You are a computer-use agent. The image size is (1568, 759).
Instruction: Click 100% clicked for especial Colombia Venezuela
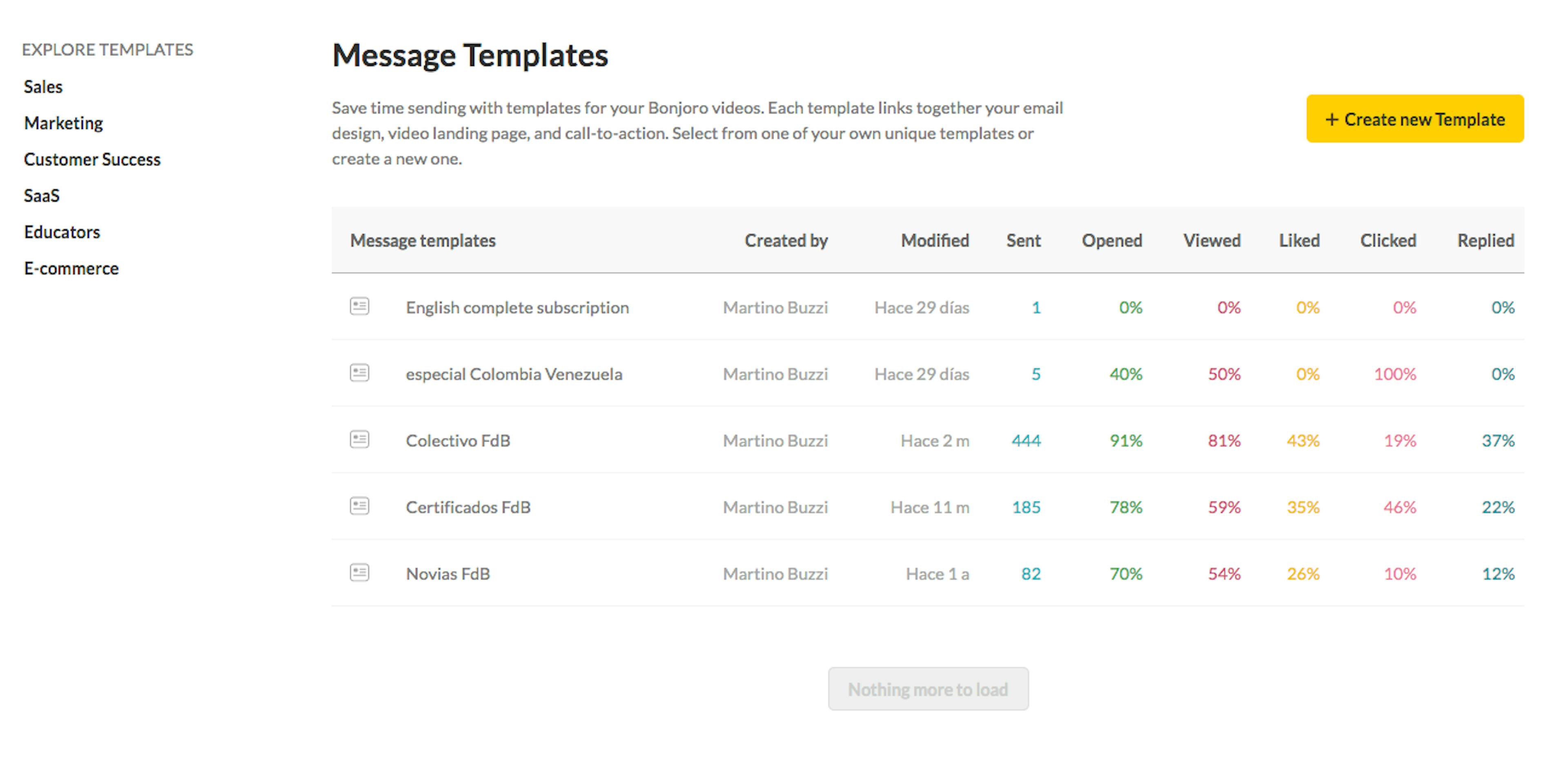(x=1394, y=374)
